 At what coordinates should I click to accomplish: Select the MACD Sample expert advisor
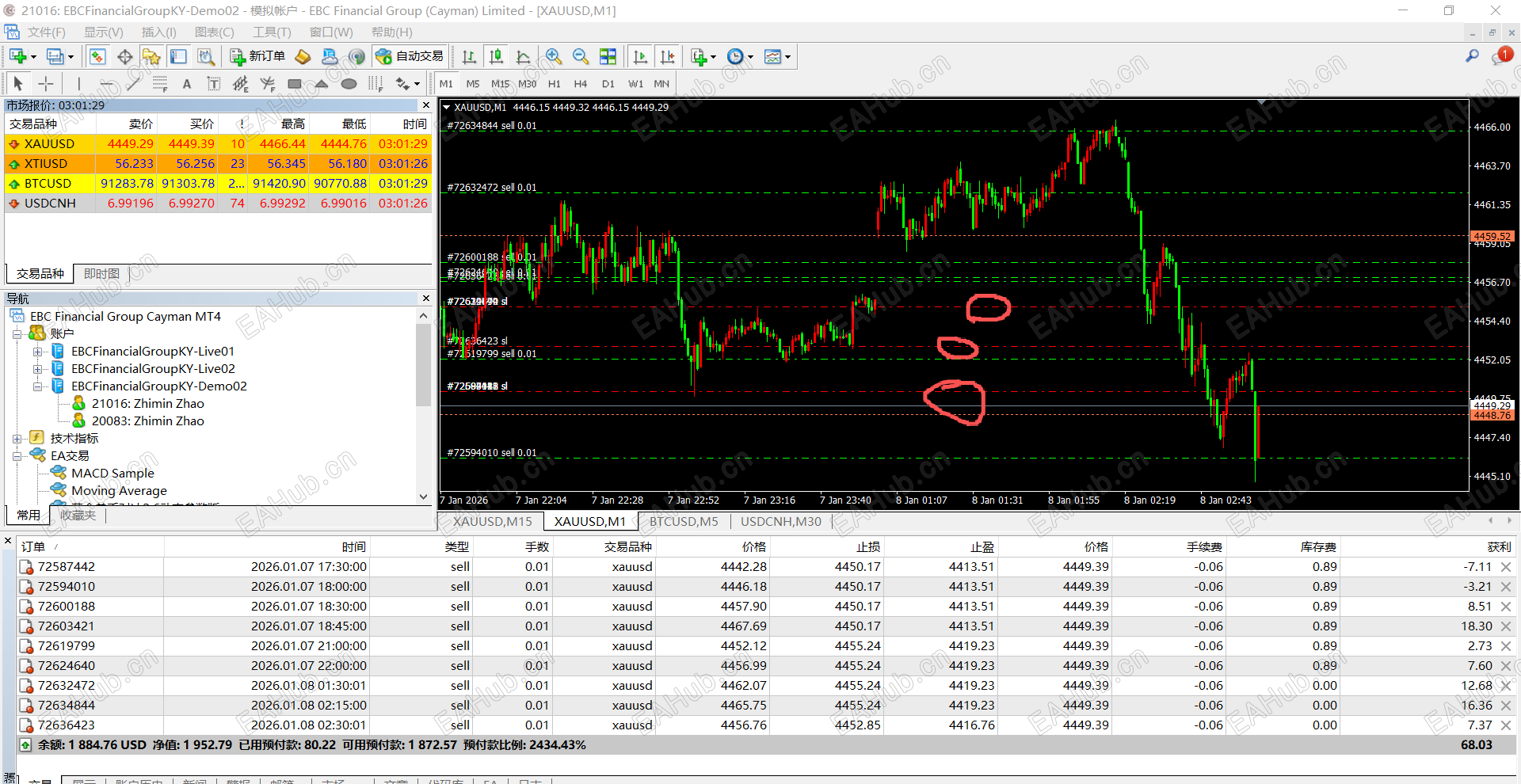point(112,474)
